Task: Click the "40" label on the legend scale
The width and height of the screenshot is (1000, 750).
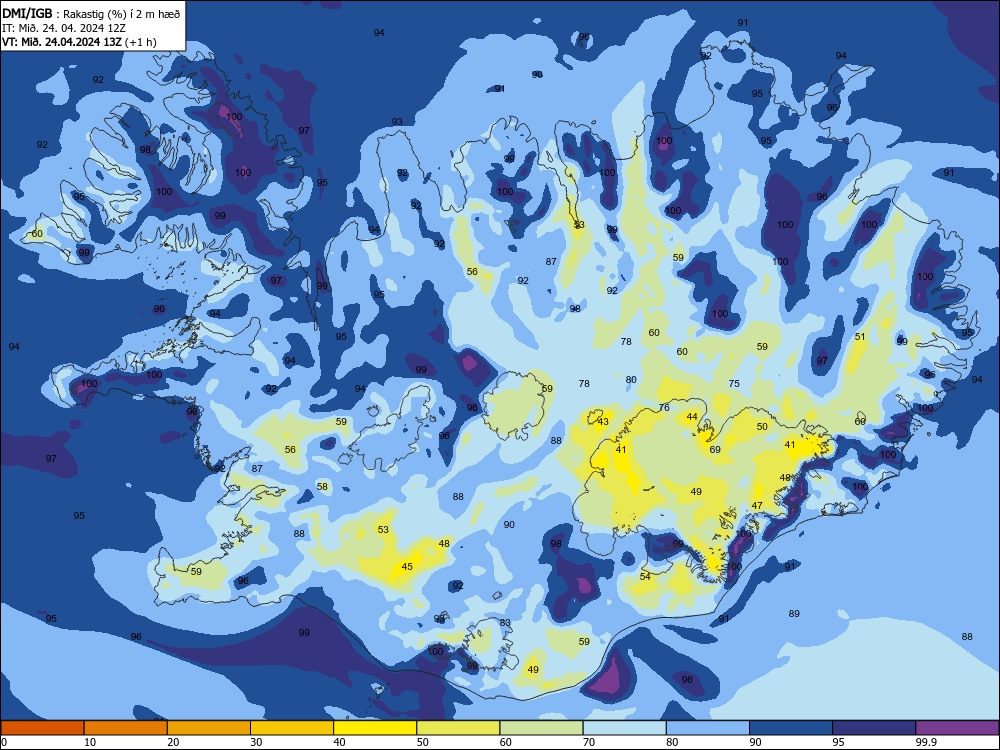Action: 340,742
